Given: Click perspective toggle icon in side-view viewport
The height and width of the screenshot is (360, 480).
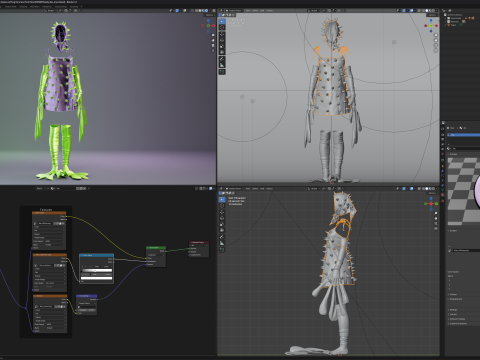Looking at the screenshot, I should point(436,228).
